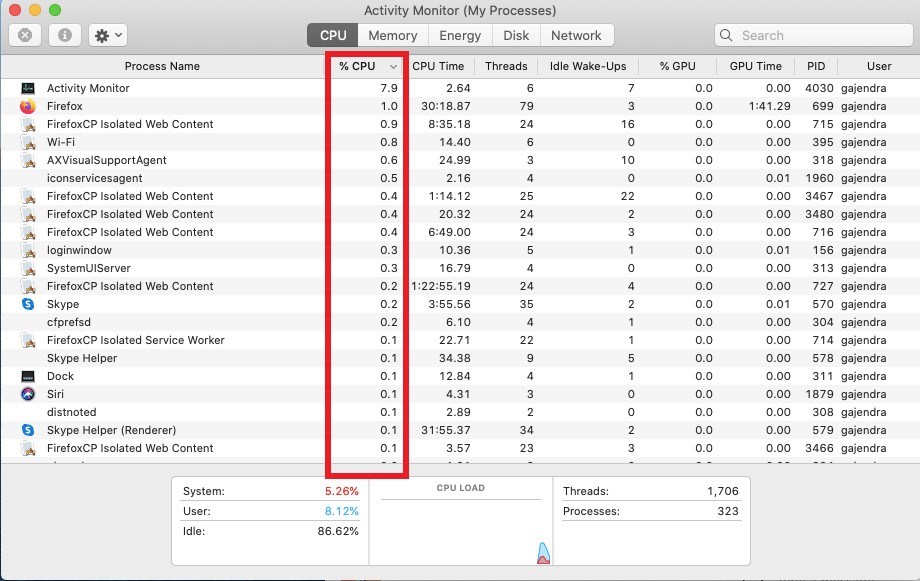Image resolution: width=920 pixels, height=581 pixels.
Task: Open the search field magnifier menu
Action: [725, 34]
